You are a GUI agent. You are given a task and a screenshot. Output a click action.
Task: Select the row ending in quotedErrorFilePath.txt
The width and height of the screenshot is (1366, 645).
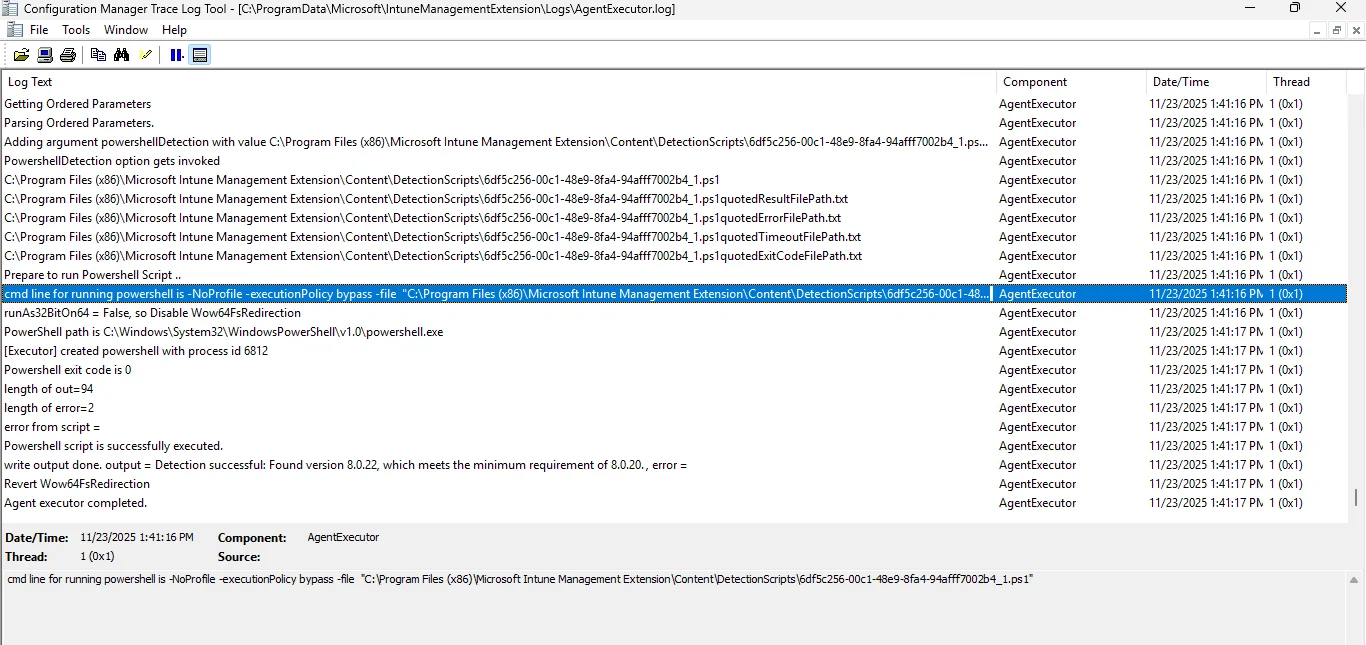674,218
